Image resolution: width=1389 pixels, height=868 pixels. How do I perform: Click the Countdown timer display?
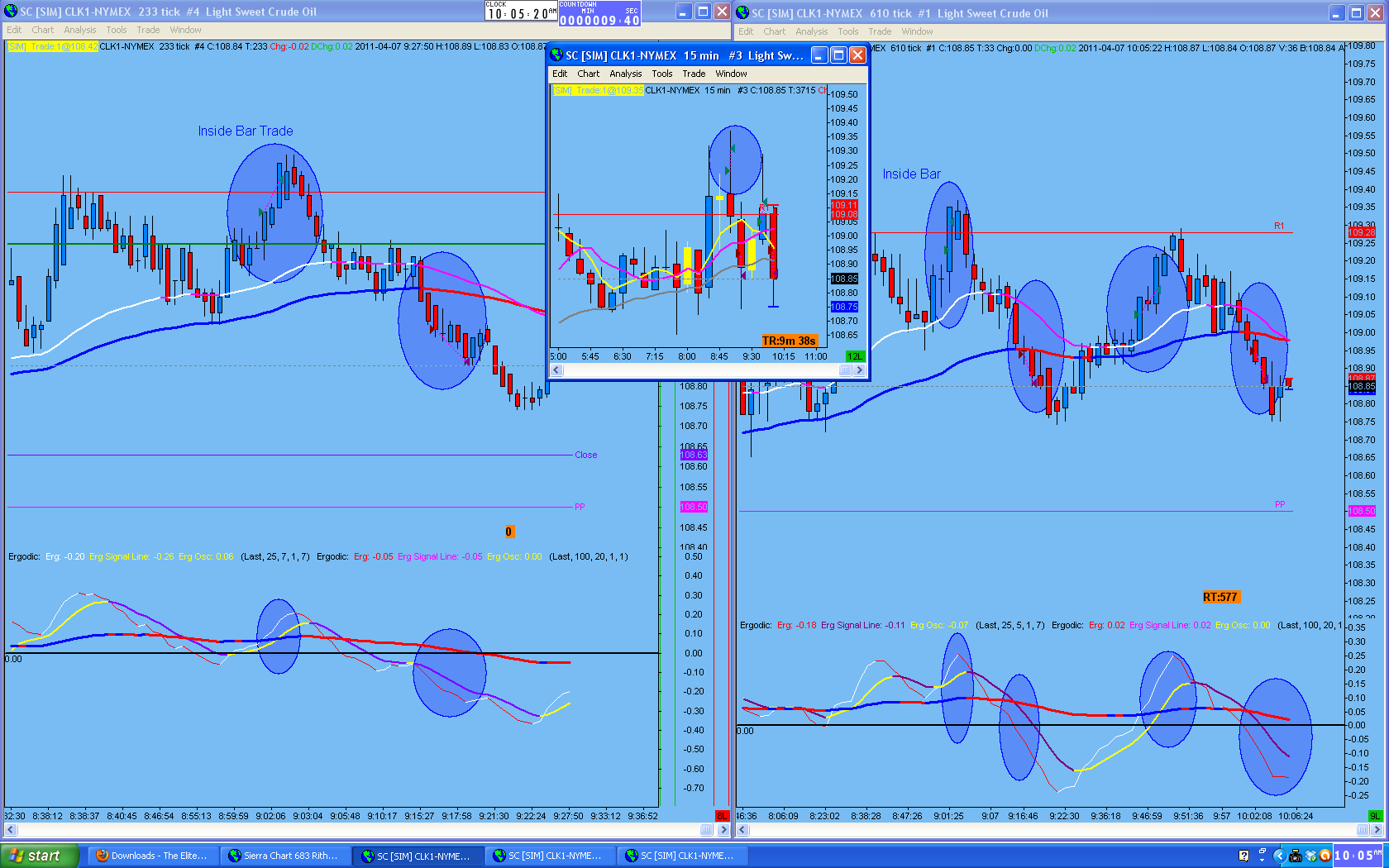tap(599, 14)
